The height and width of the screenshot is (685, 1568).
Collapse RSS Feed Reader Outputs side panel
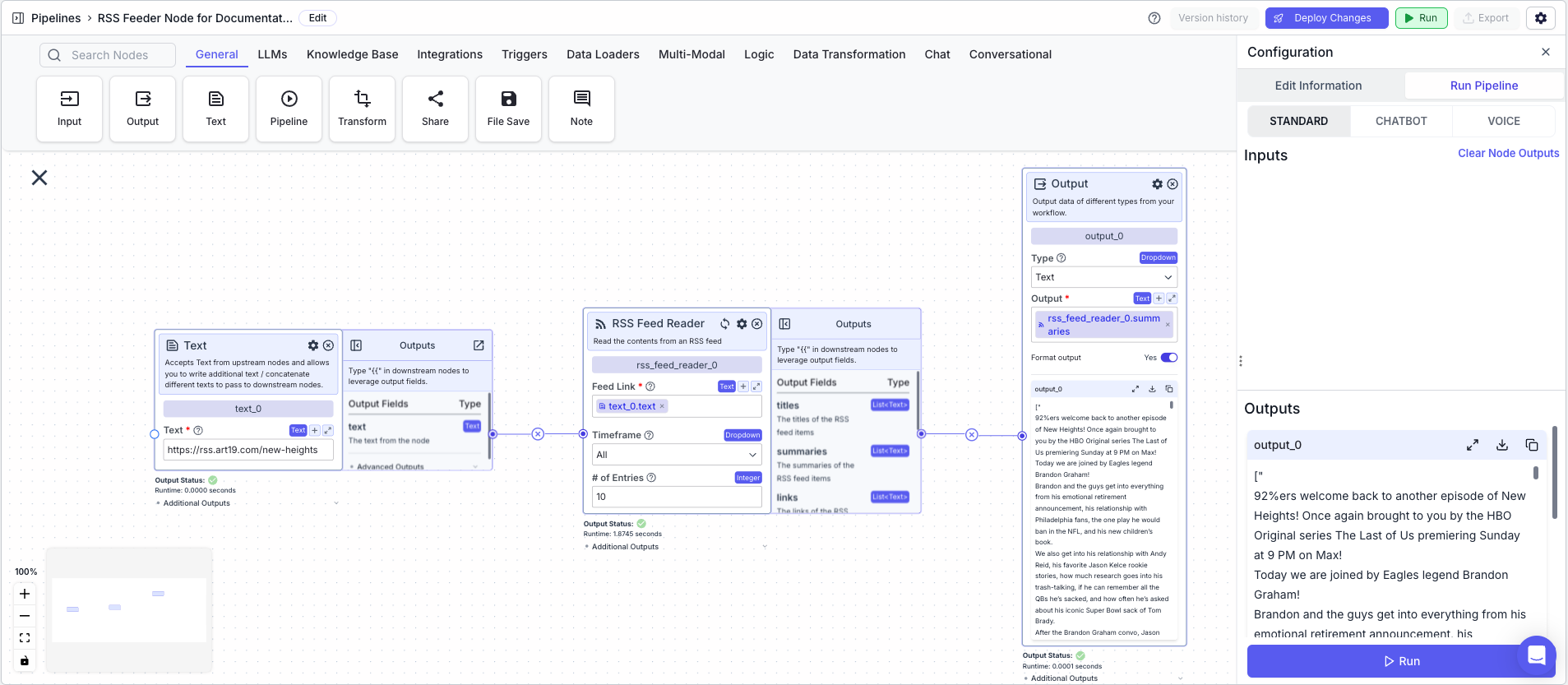[x=784, y=324]
